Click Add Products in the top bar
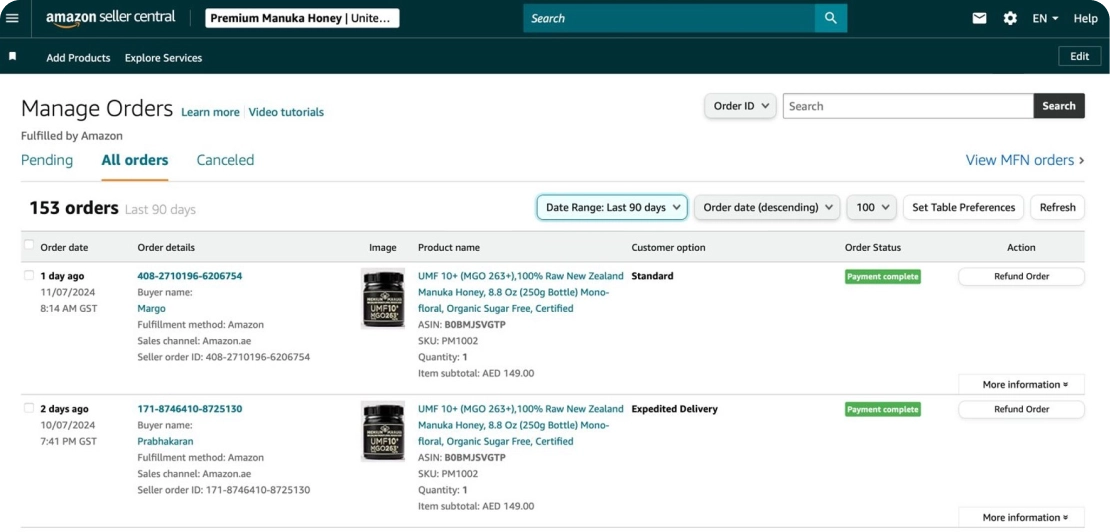Image resolution: width=1110 pixels, height=532 pixels. [x=79, y=58]
